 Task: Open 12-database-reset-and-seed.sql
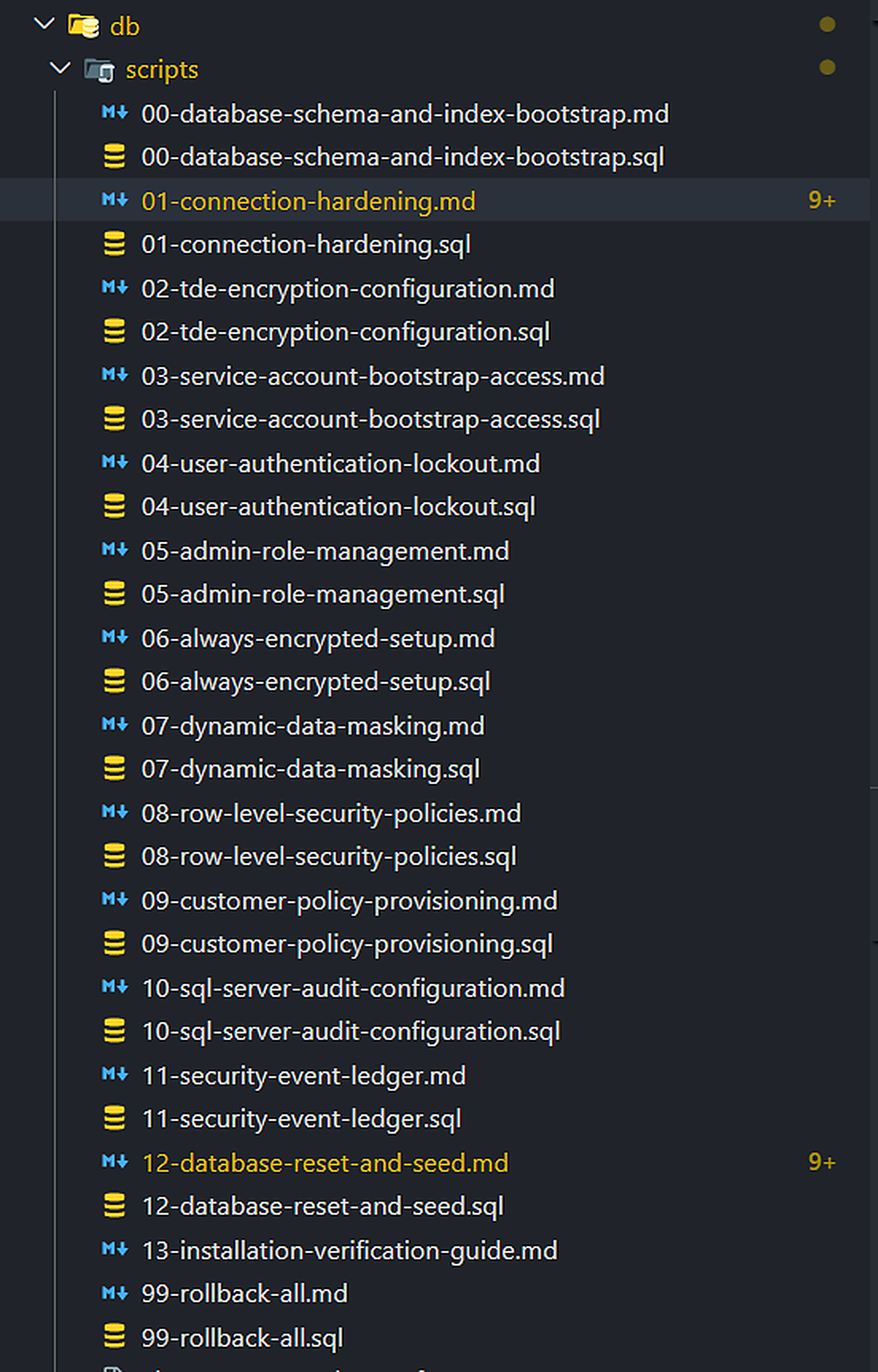pos(323,1207)
